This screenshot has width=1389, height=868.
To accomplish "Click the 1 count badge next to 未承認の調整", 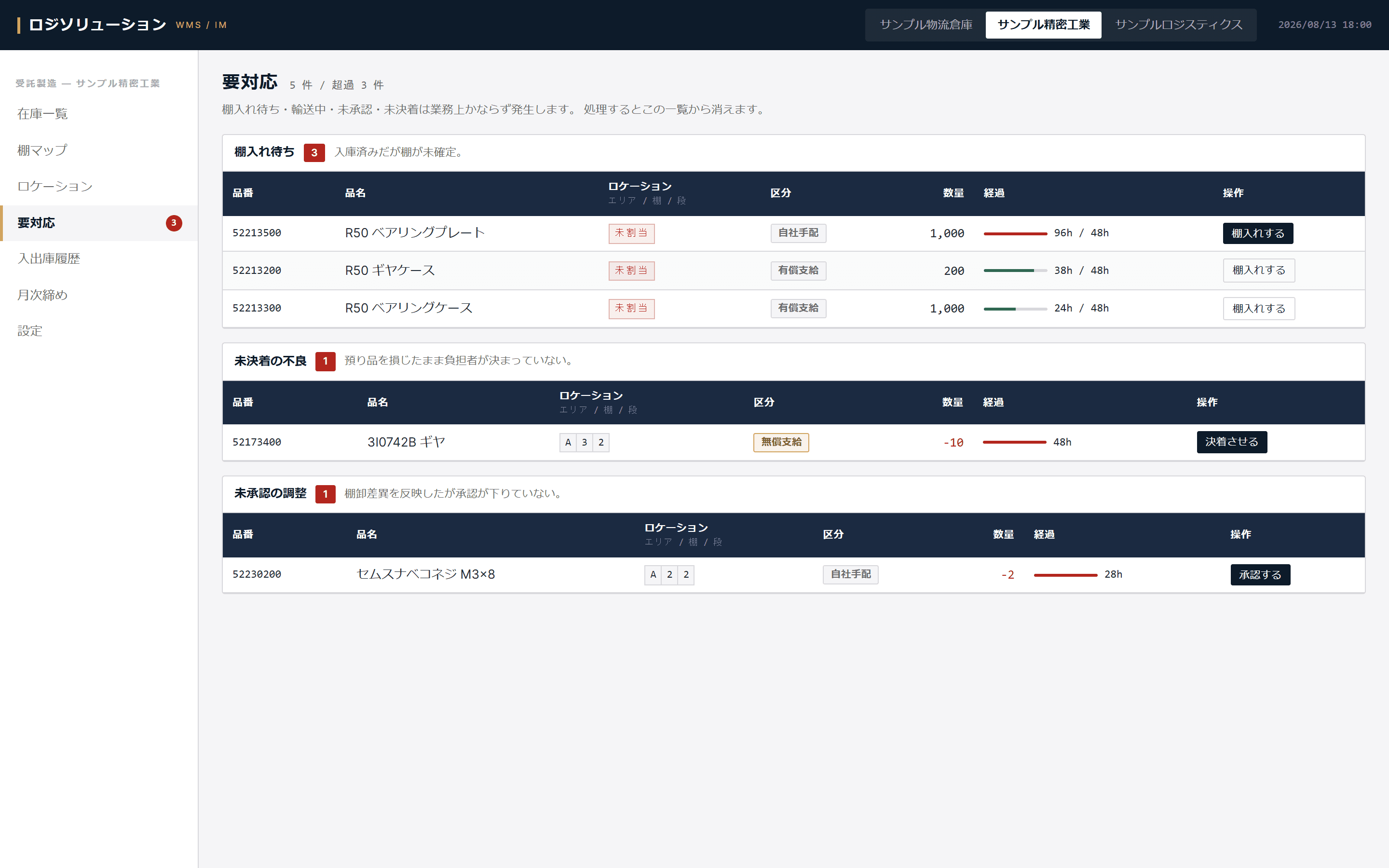I will click(x=326, y=494).
